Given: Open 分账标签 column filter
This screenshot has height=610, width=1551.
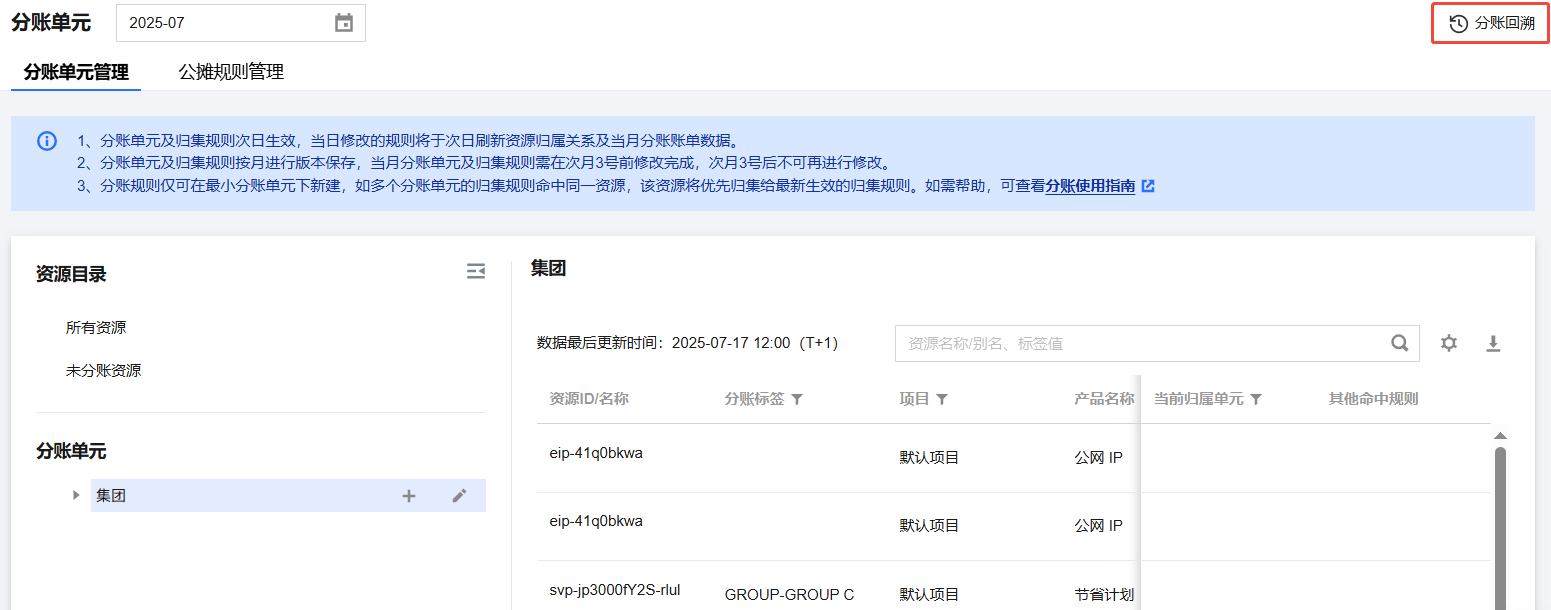Looking at the screenshot, I should click(x=797, y=399).
